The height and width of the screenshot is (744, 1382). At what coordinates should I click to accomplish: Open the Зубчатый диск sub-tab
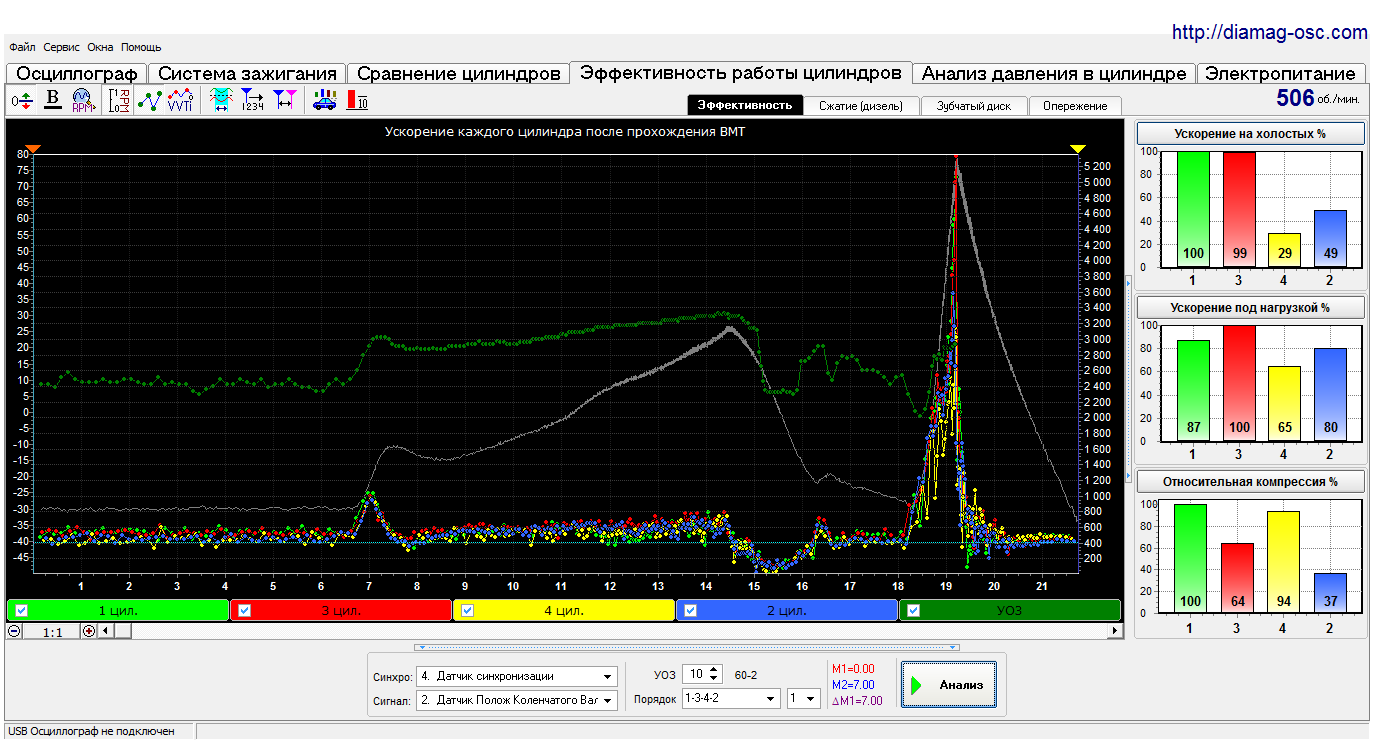click(x=974, y=106)
